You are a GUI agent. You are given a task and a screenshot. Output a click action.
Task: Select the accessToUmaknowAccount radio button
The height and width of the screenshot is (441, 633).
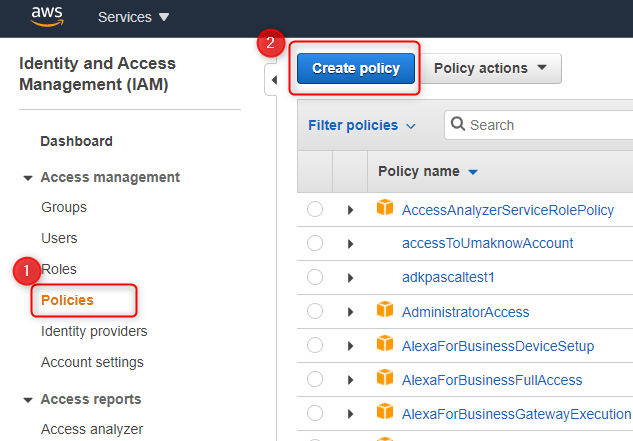coord(315,243)
